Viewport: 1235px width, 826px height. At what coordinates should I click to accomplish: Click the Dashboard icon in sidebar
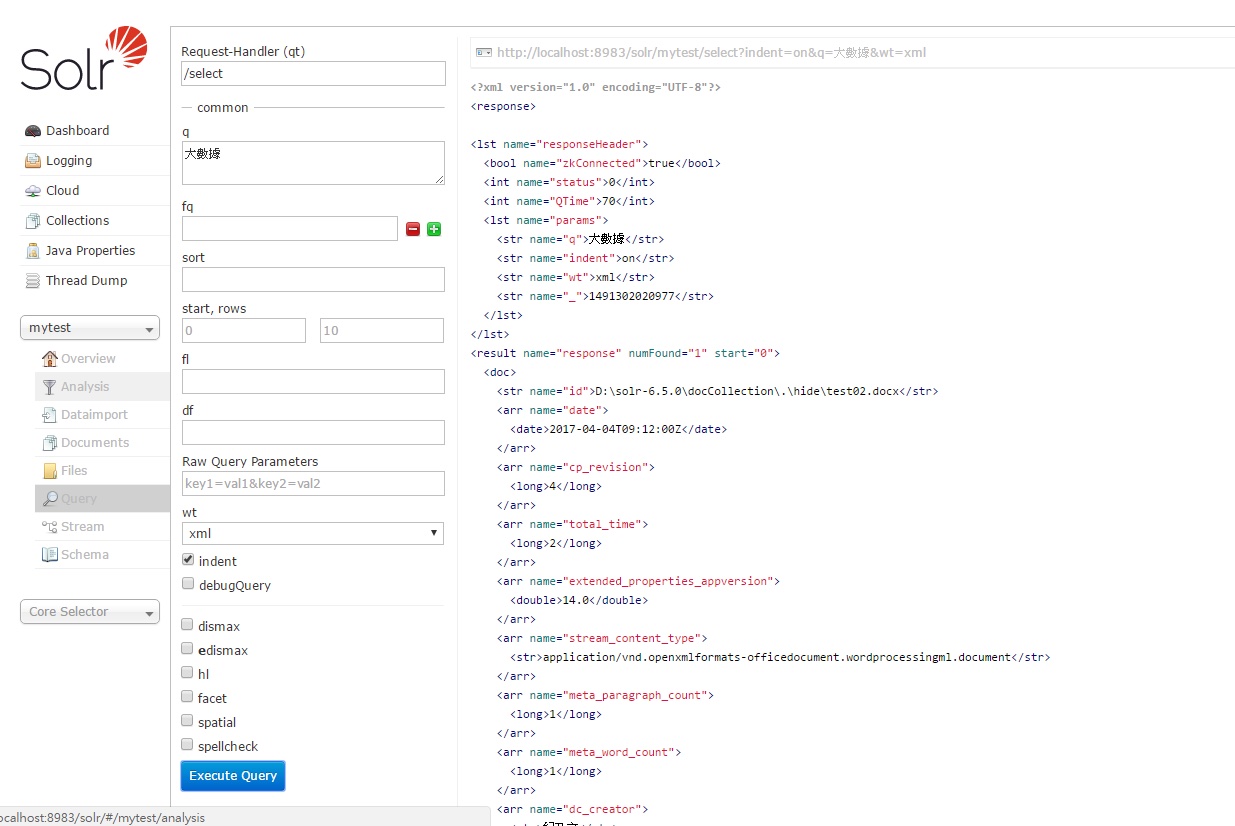pos(33,131)
